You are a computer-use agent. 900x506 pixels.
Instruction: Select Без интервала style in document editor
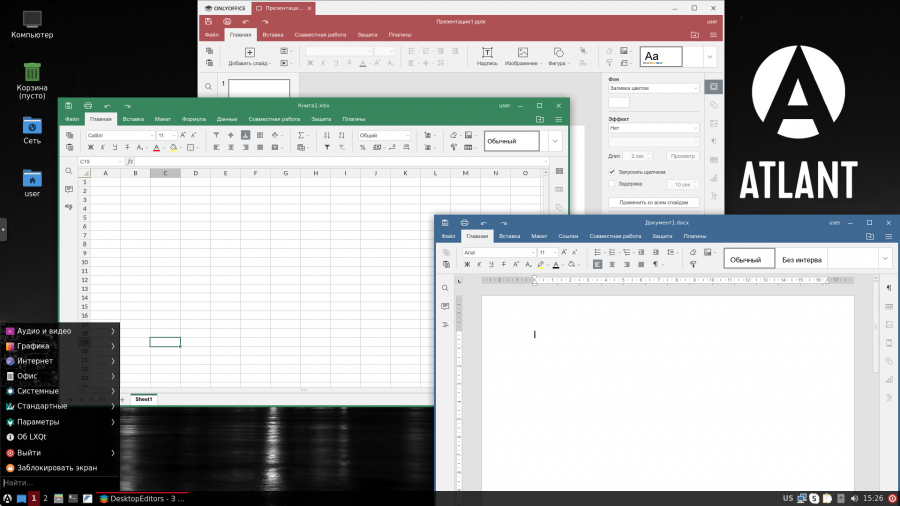click(x=801, y=260)
